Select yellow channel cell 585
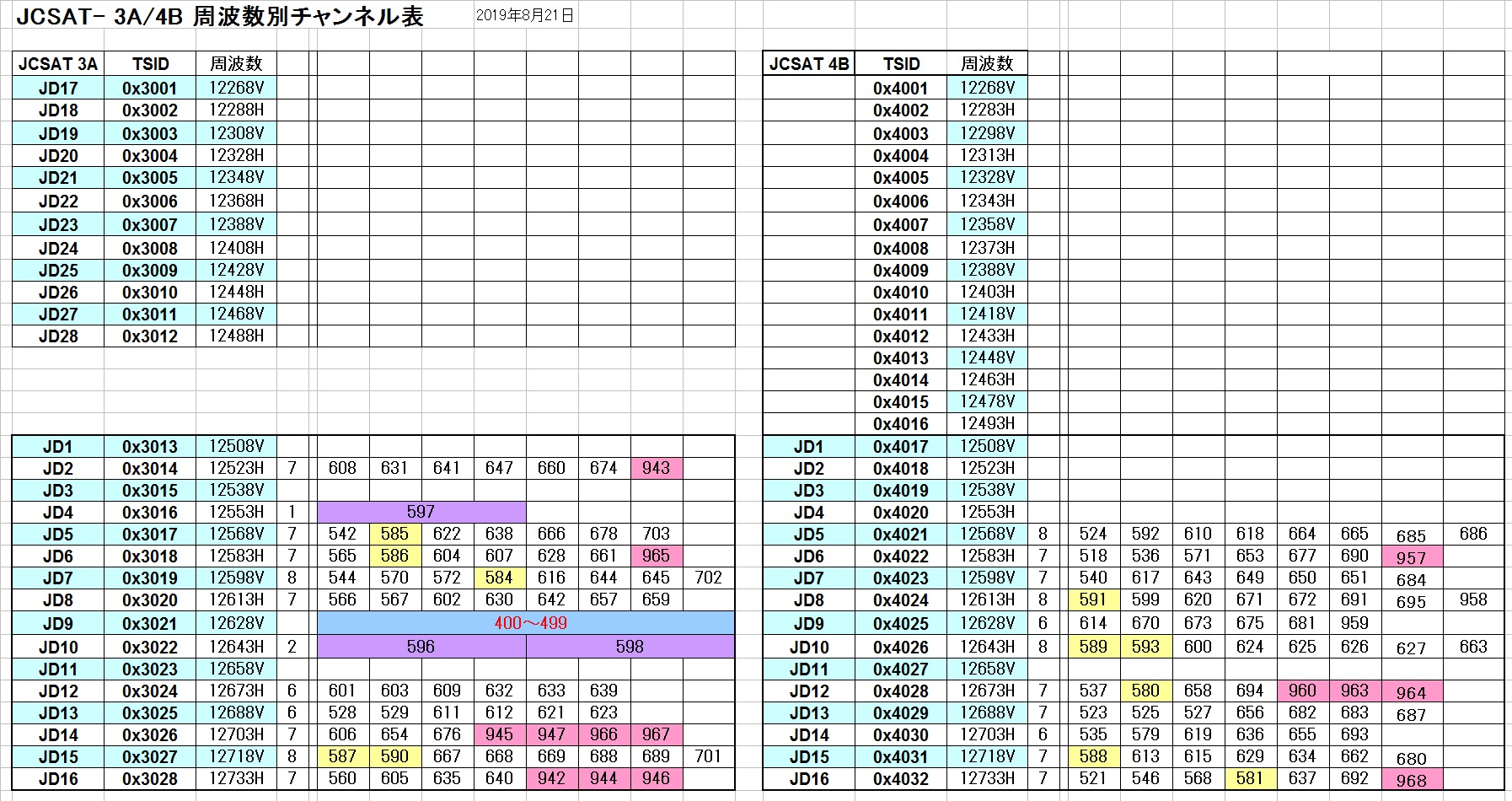 pos(394,534)
